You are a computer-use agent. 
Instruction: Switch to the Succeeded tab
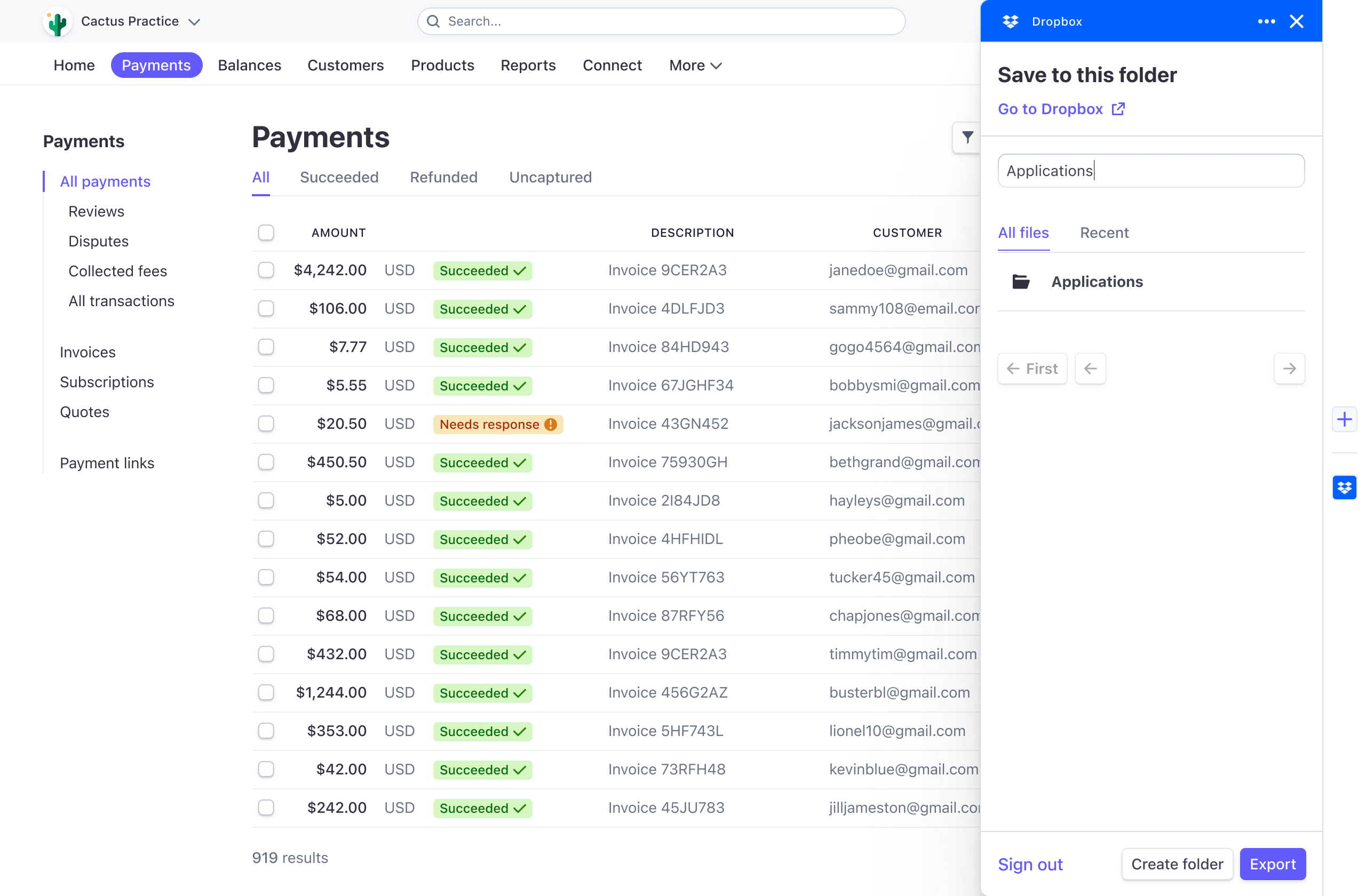click(x=339, y=177)
